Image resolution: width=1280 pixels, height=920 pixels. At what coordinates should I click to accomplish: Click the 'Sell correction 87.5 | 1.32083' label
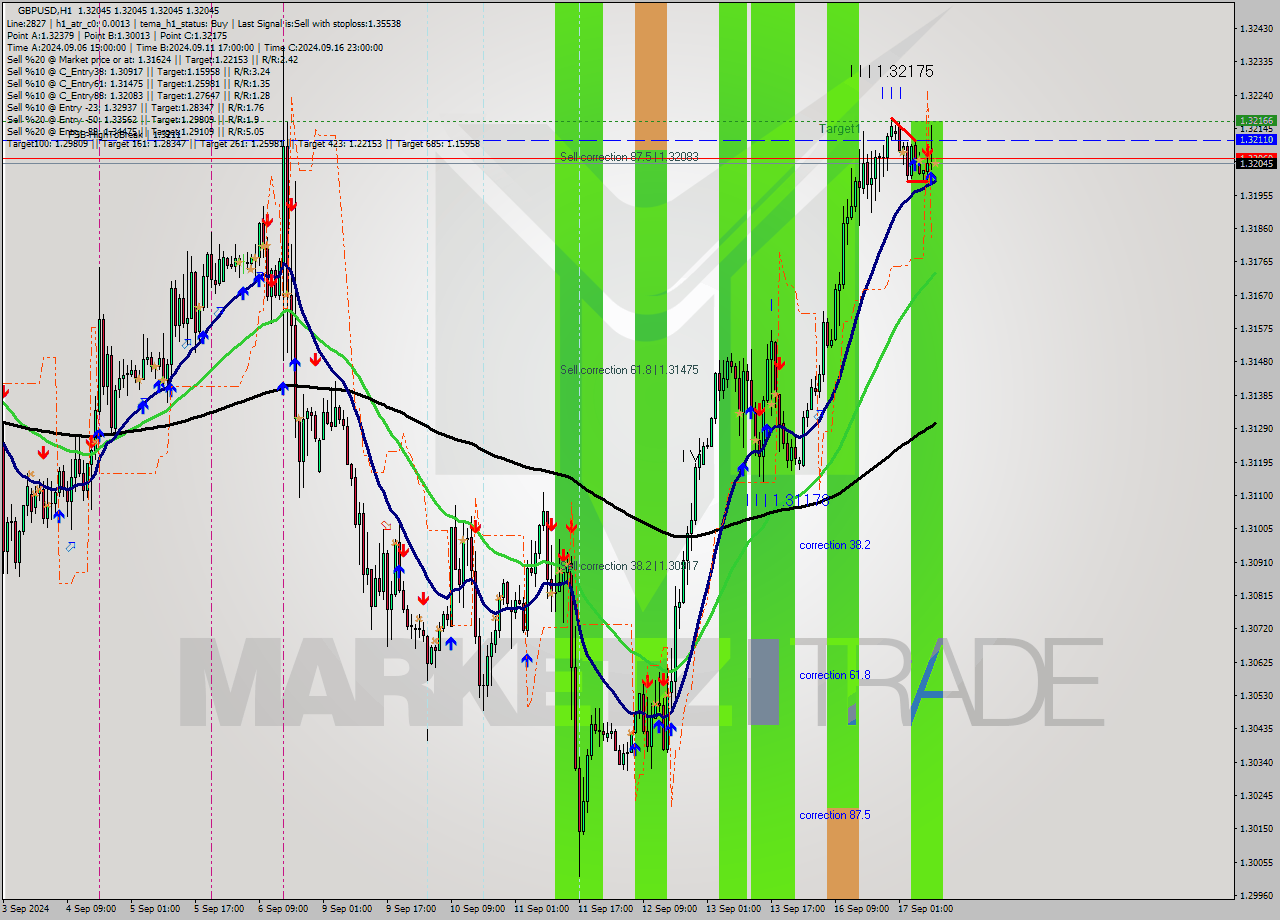click(629, 157)
